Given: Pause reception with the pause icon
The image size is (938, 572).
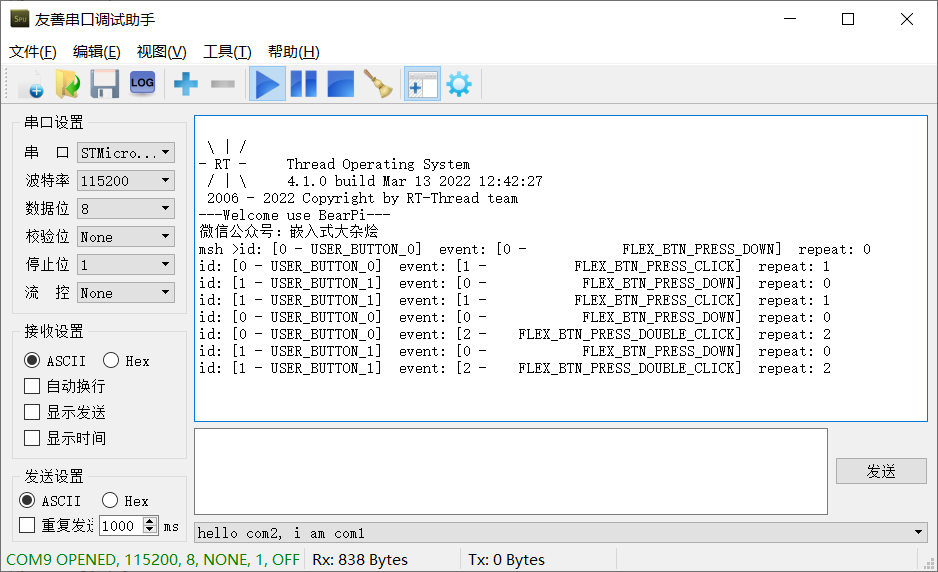Looking at the screenshot, I should pyautogui.click(x=304, y=84).
